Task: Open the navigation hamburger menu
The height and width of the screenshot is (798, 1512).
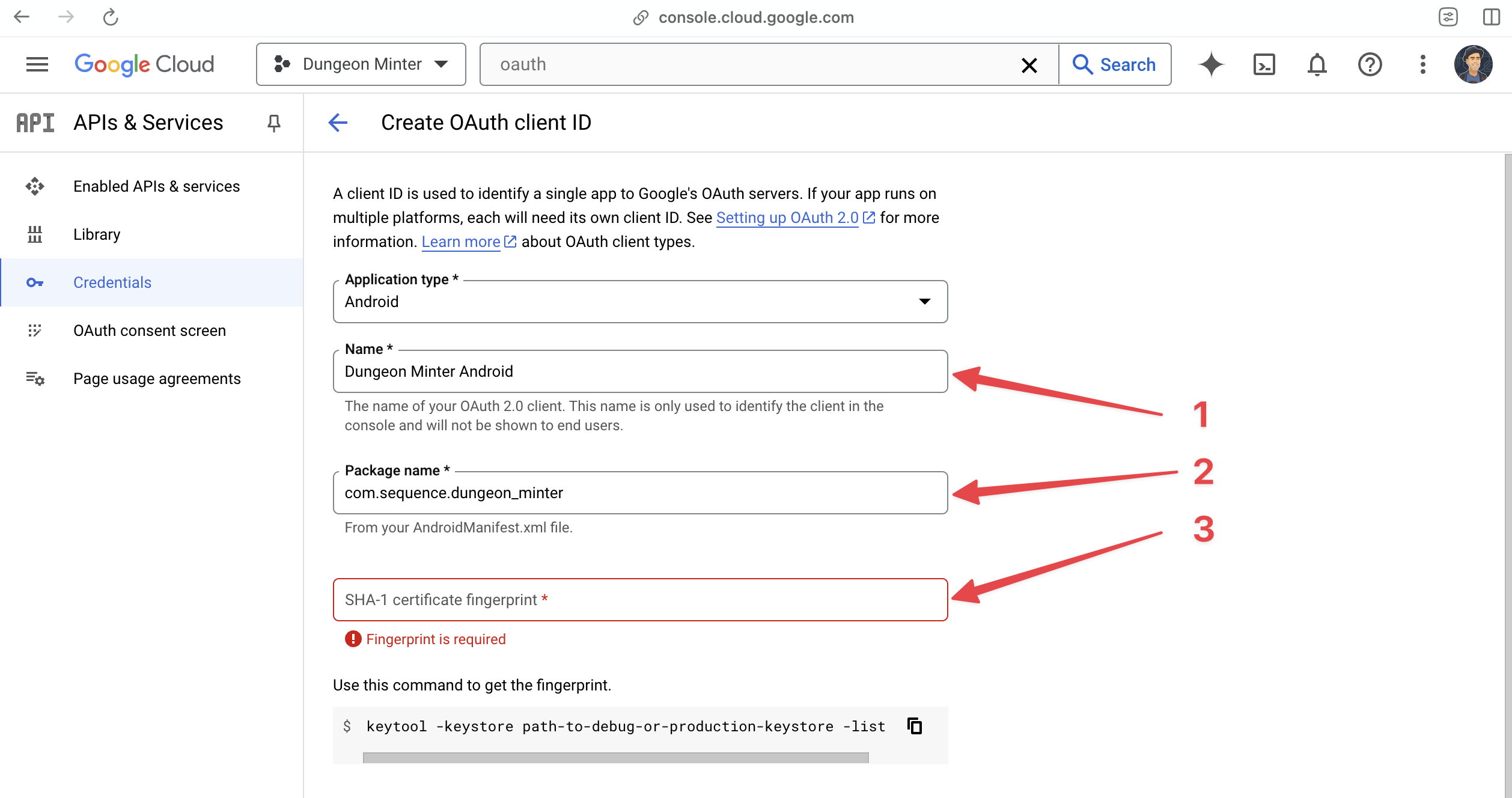Action: 36,64
